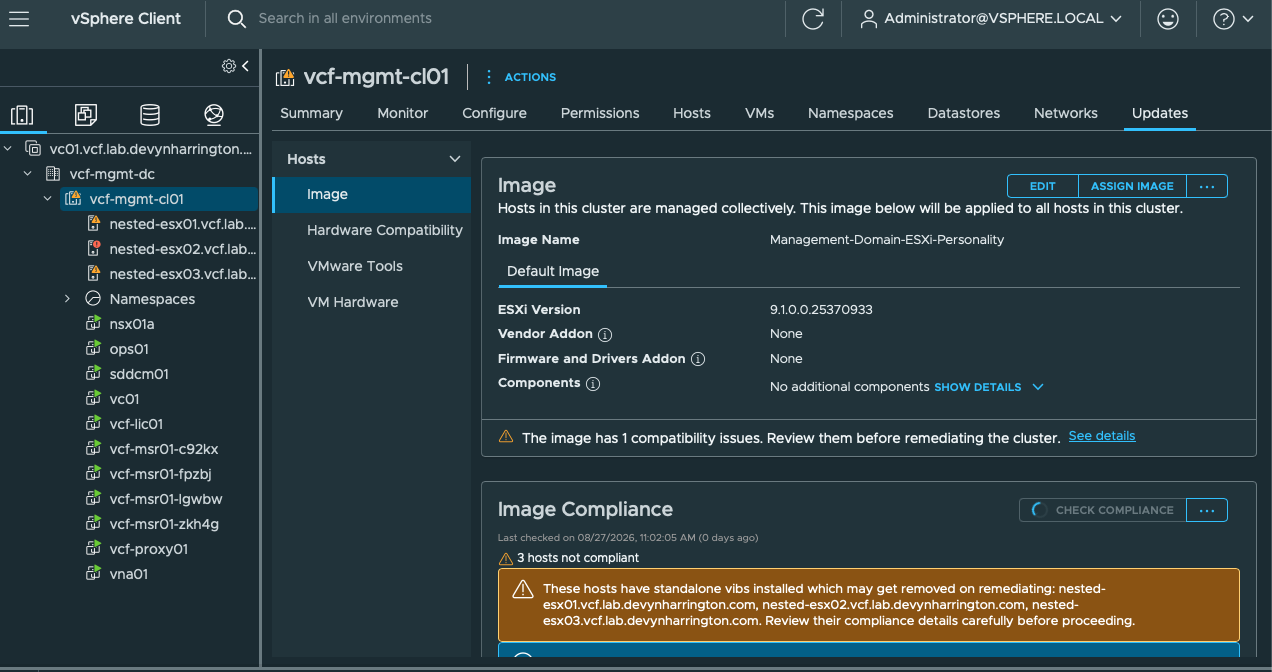Image resolution: width=1272 pixels, height=672 pixels.
Task: Expand SHOW DETAILS for components
Action: [x=989, y=387]
